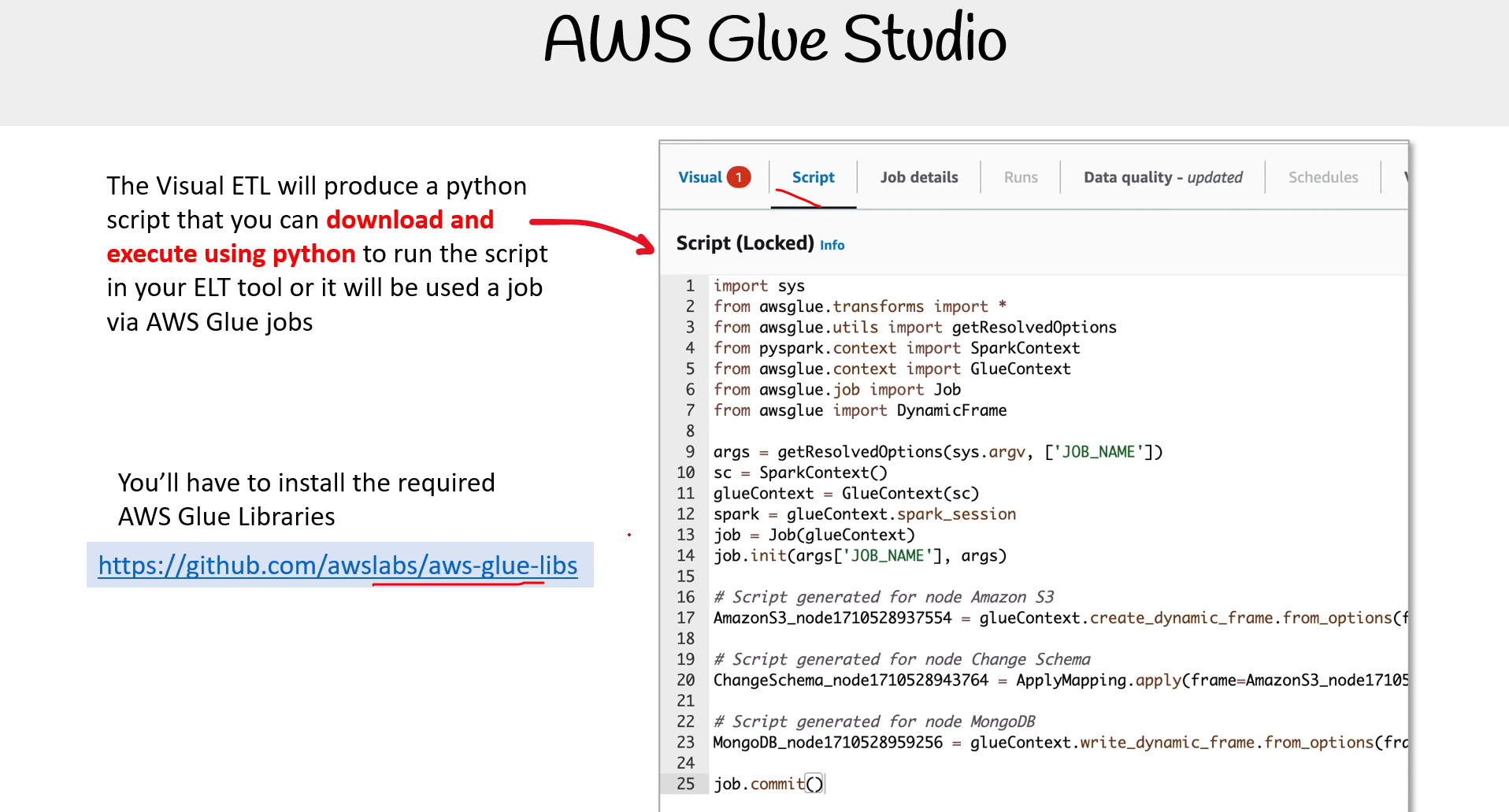
Task: Click the 'AWS Glue Studio' slide title
Action: point(775,38)
